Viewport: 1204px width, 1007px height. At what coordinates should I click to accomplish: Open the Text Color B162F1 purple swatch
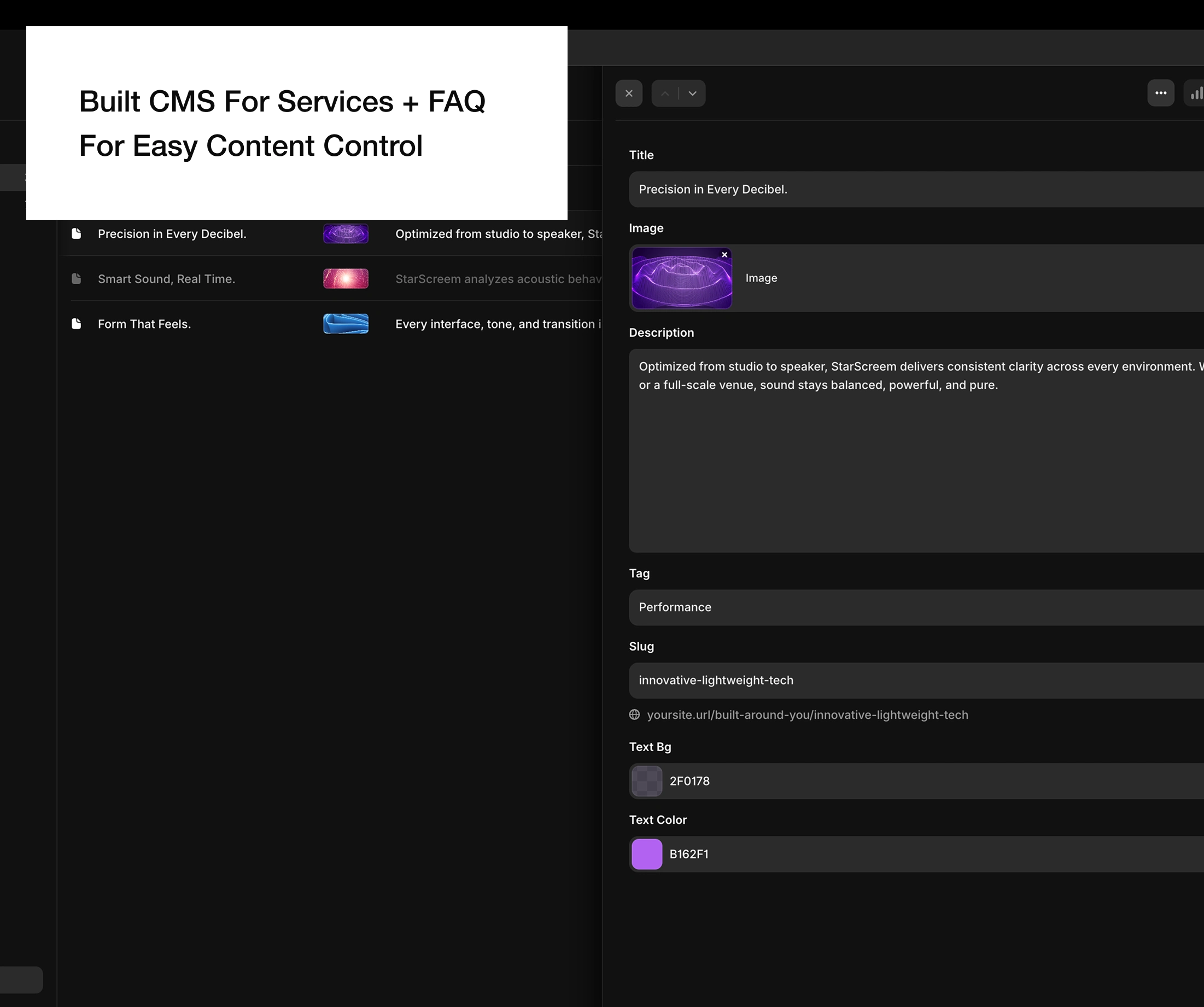647,854
